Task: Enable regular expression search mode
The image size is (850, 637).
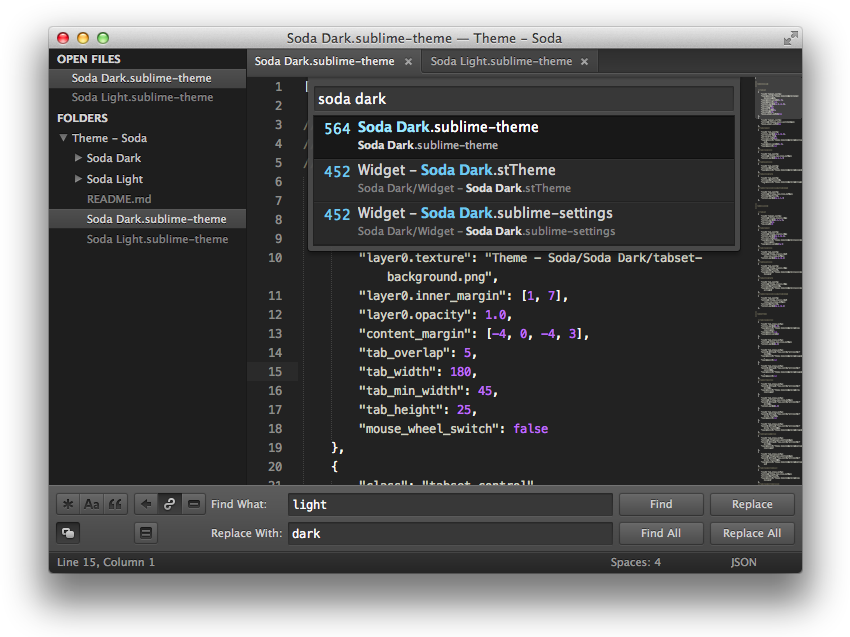Action: 67,504
